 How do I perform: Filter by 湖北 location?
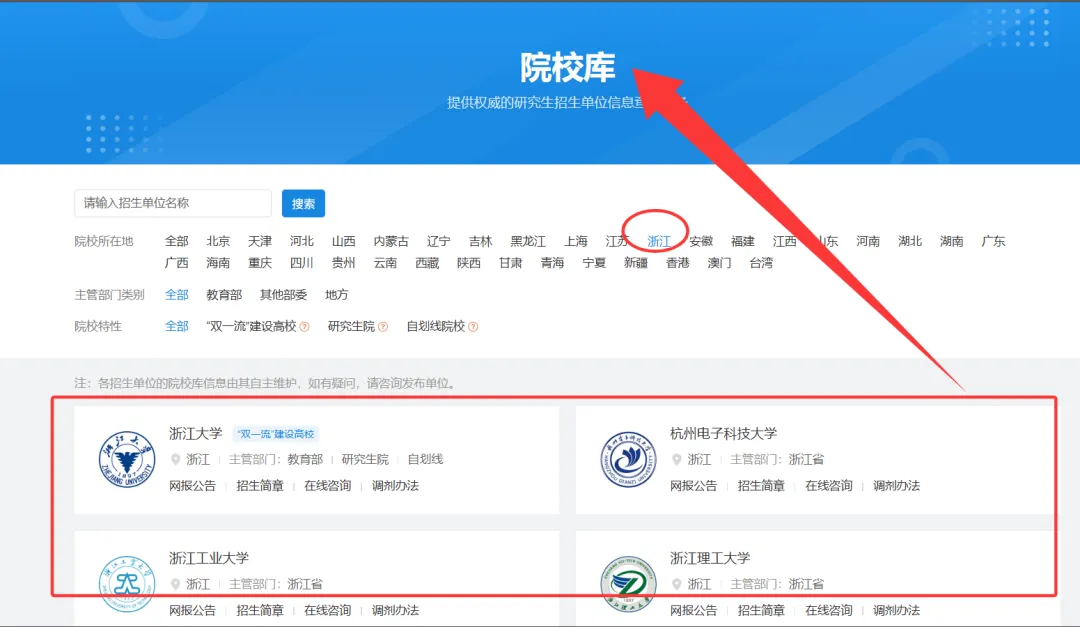coord(910,241)
